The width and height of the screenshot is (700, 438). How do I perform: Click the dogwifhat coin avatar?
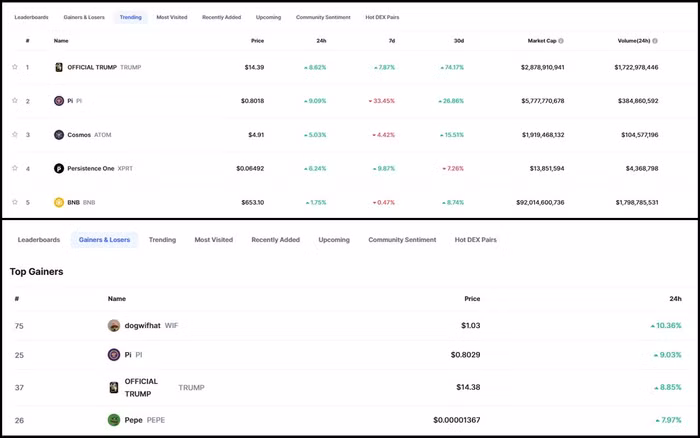(x=114, y=326)
